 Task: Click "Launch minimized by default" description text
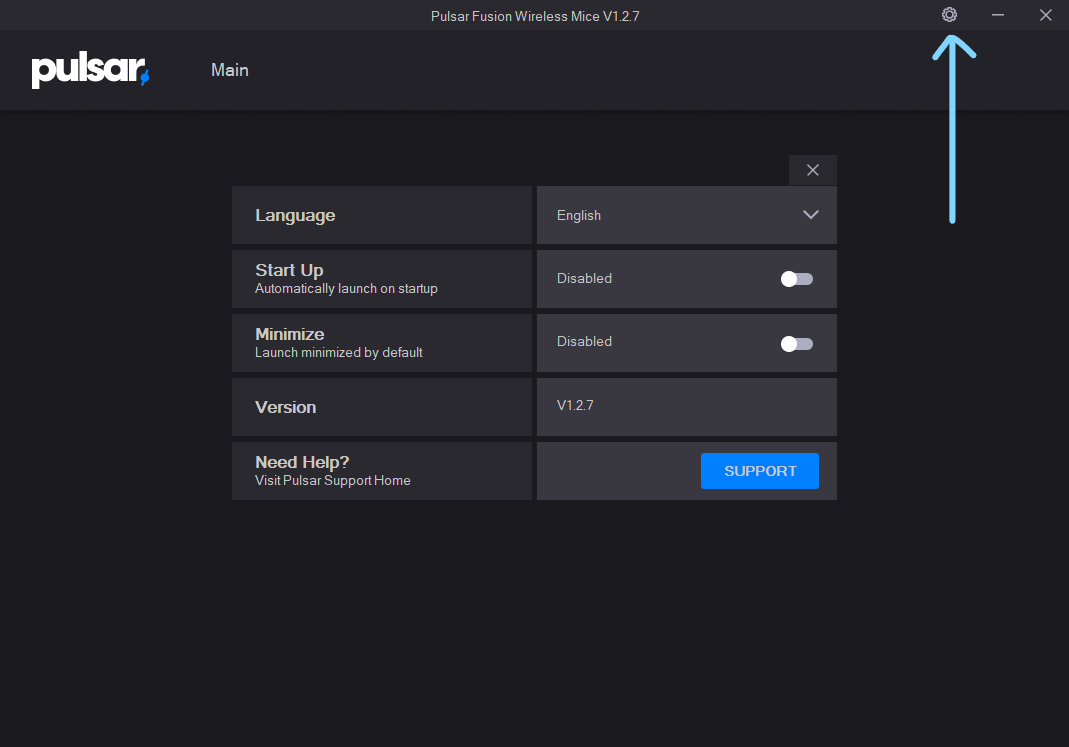coord(338,352)
